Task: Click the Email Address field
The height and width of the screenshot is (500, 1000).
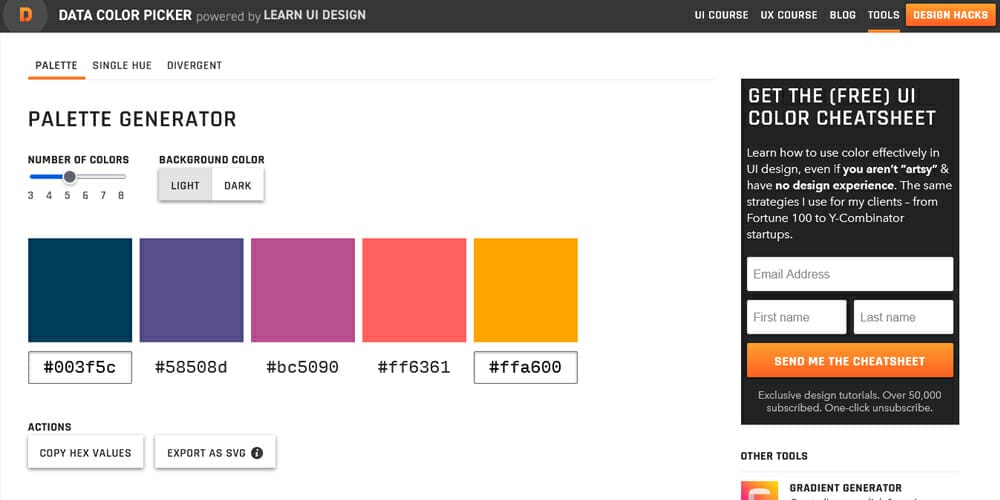Action: pos(849,274)
